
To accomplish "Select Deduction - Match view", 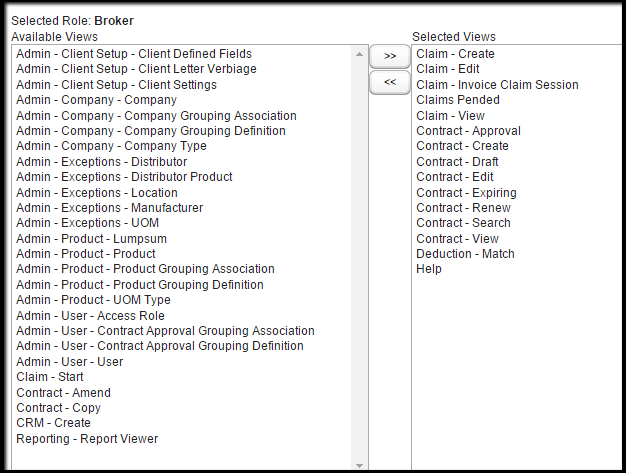I will click(465, 254).
